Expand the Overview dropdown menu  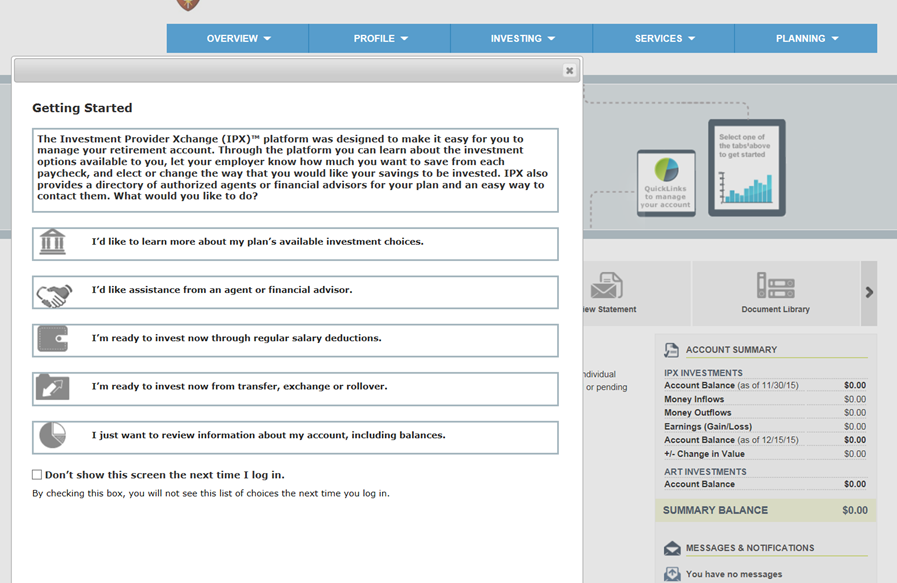(x=238, y=38)
